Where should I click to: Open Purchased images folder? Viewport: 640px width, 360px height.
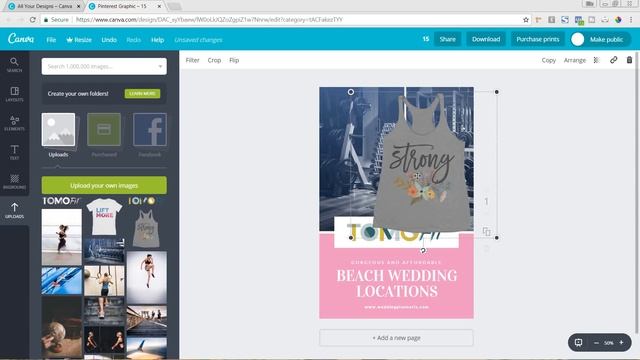(x=104, y=135)
